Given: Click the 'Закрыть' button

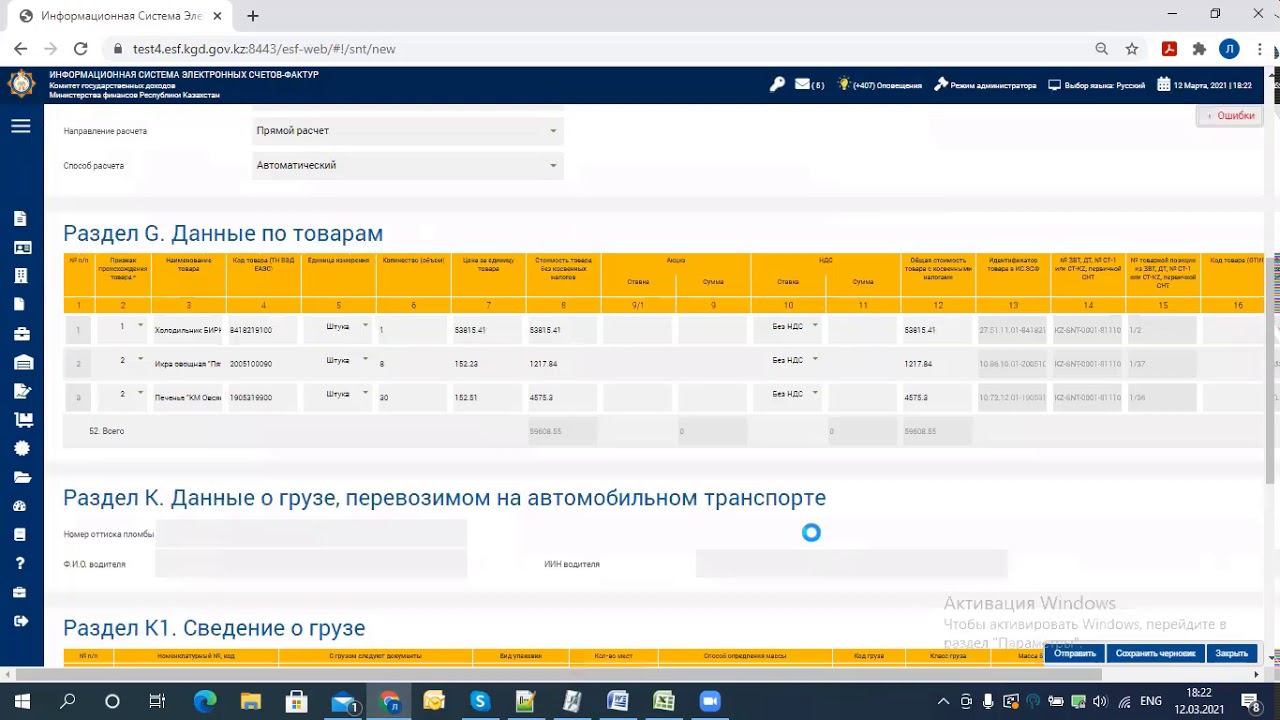Looking at the screenshot, I should coord(1231,653).
